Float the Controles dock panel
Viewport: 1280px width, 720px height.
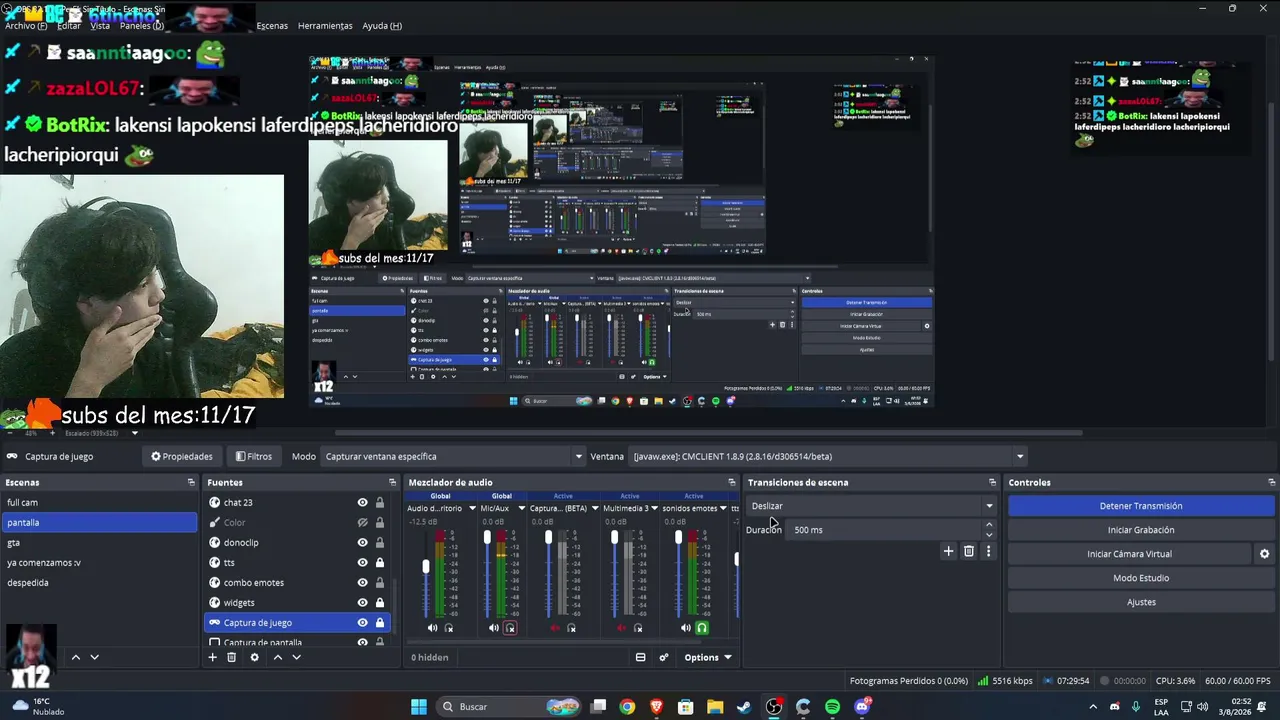pos(1271,482)
